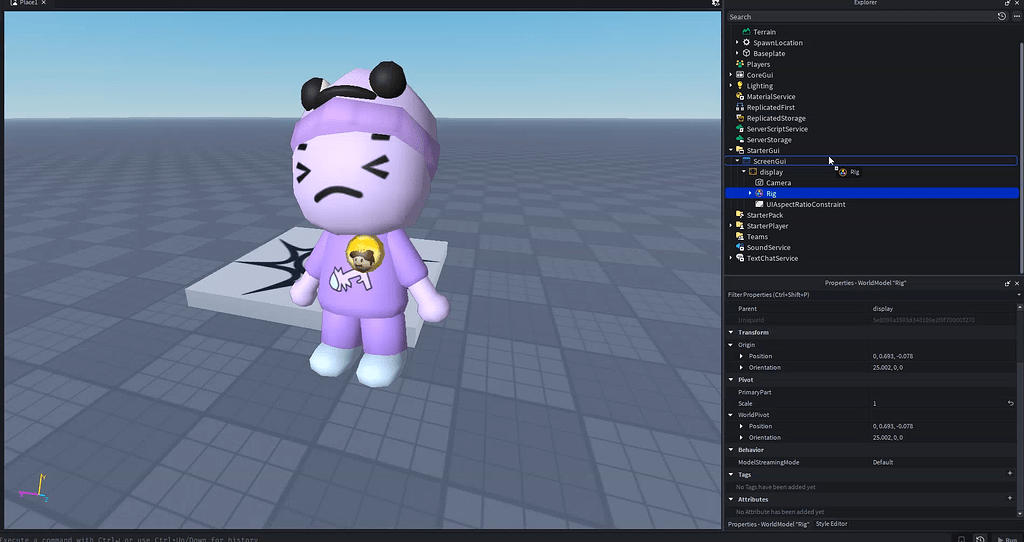Expand the StarterPlayer tree node
The image size is (1024, 542).
coord(731,226)
